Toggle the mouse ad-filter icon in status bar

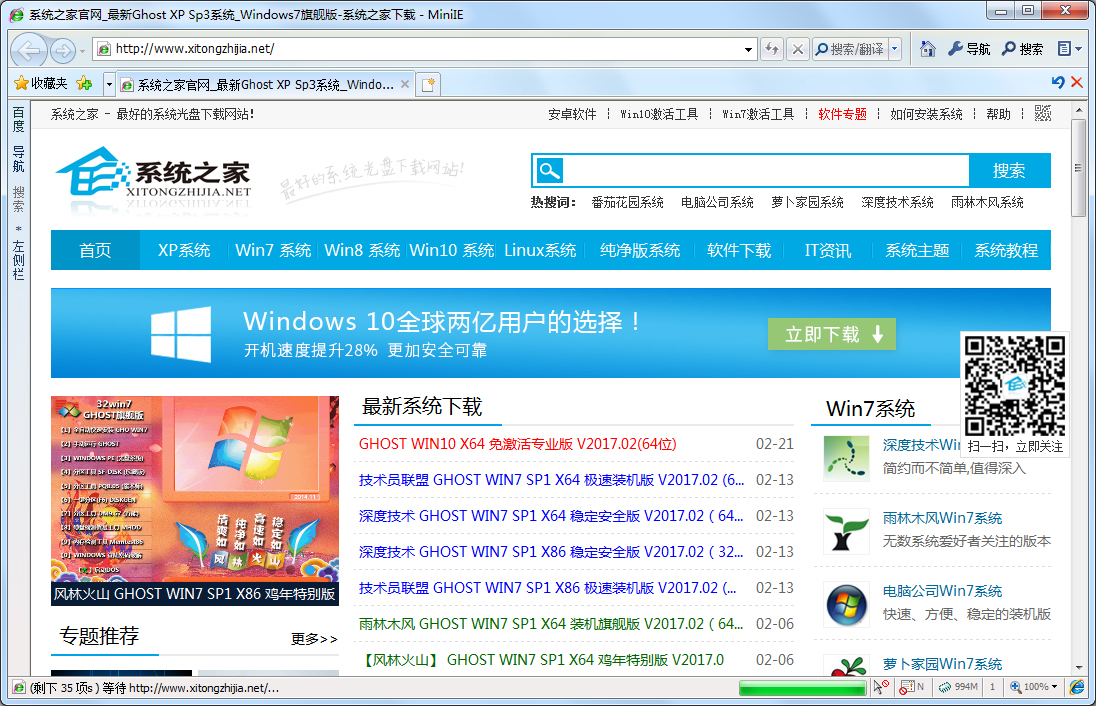pyautogui.click(x=882, y=687)
